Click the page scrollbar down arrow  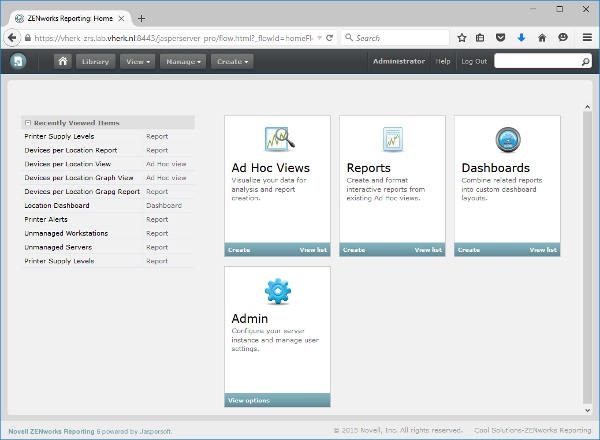click(587, 410)
